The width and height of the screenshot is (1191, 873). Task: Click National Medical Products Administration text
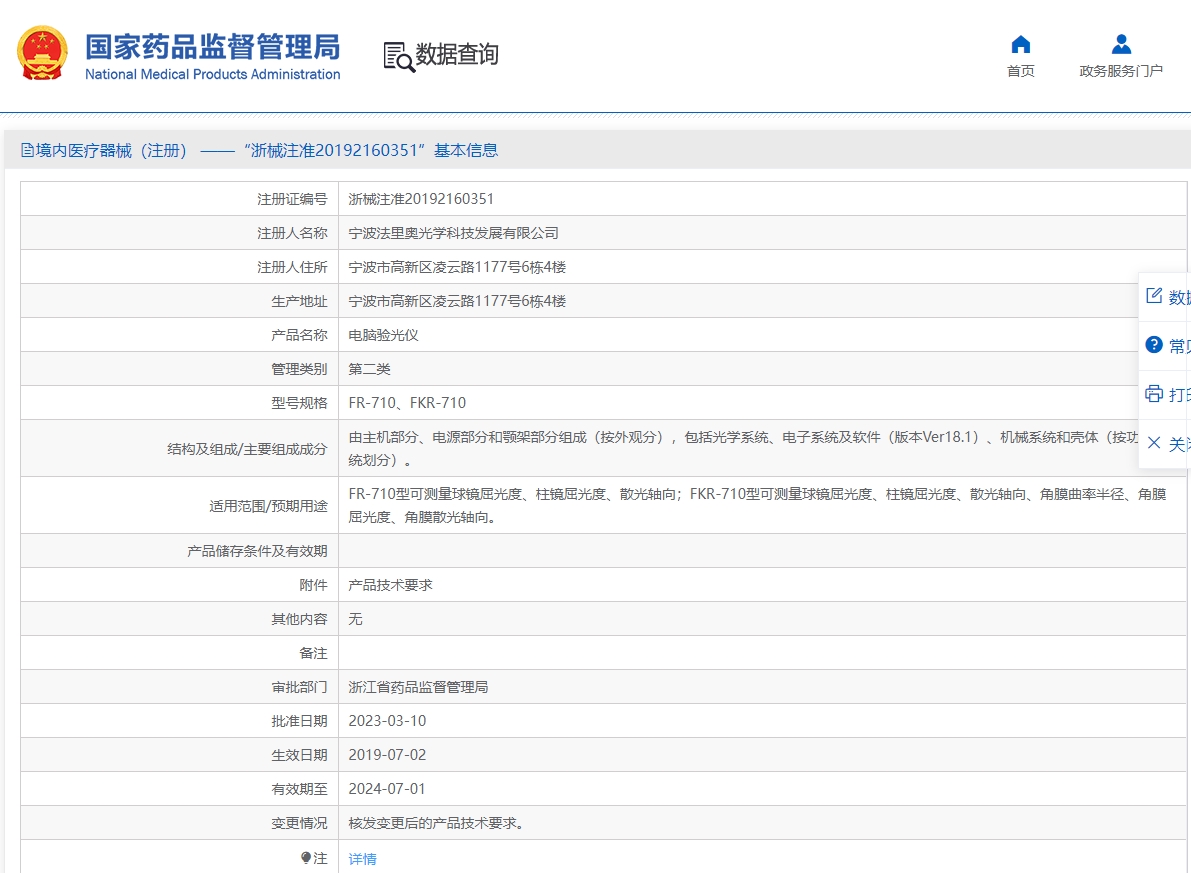(213, 74)
